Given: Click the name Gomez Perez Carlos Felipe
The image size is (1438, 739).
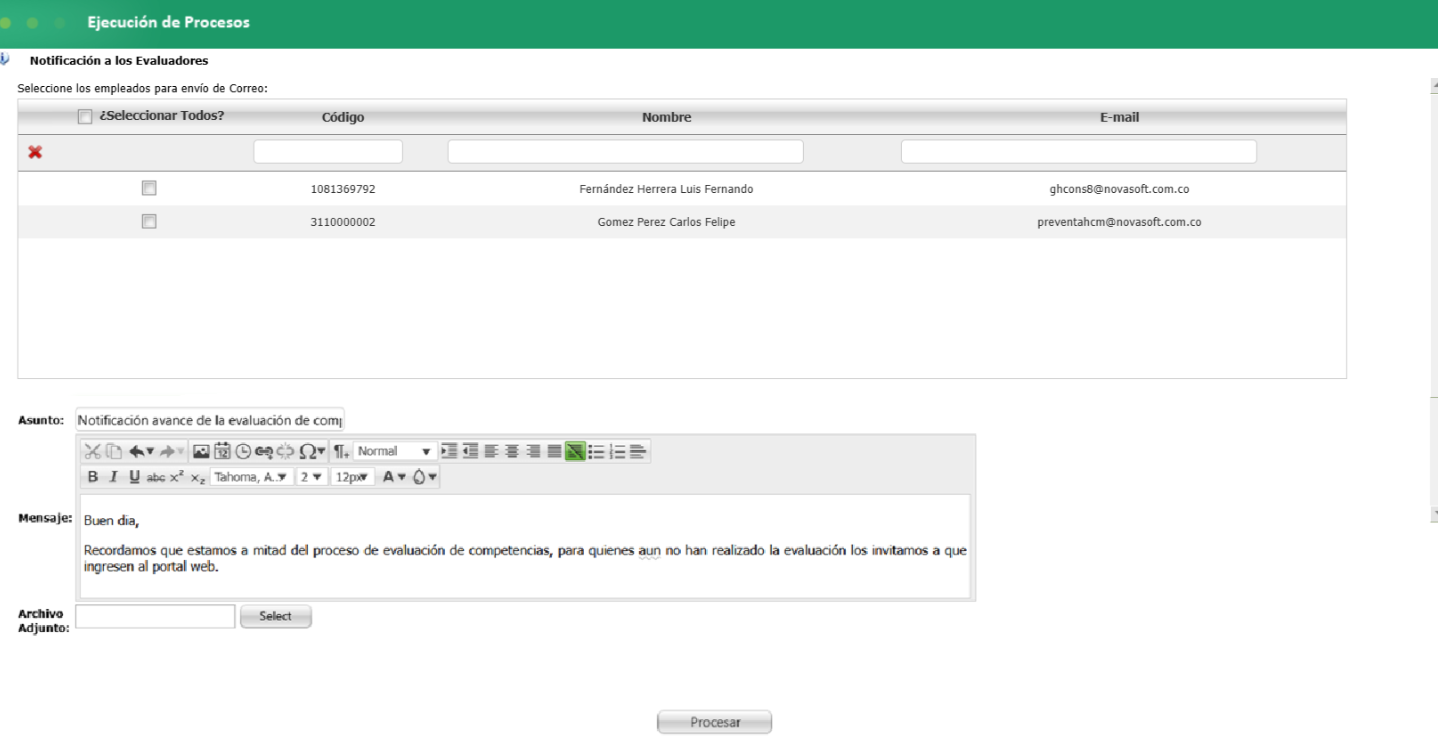Looking at the screenshot, I should 666,222.
